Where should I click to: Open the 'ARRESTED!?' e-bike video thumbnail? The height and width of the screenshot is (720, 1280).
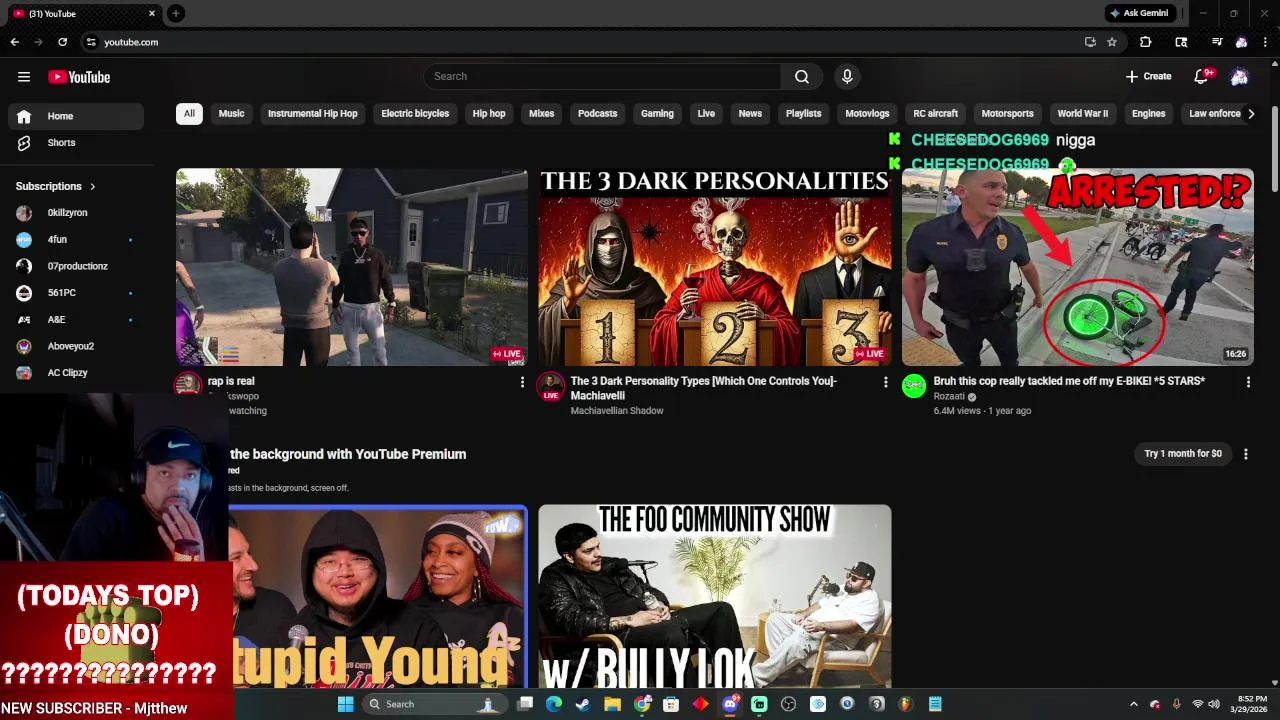coord(1078,267)
